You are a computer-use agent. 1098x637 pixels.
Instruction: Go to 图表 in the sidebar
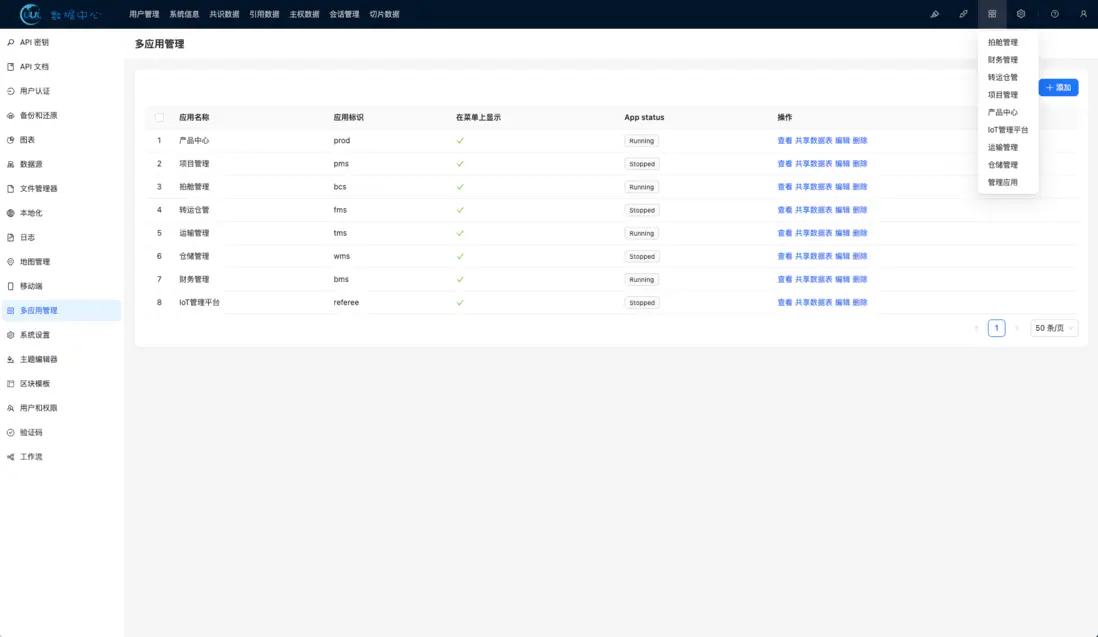[x=62, y=140]
